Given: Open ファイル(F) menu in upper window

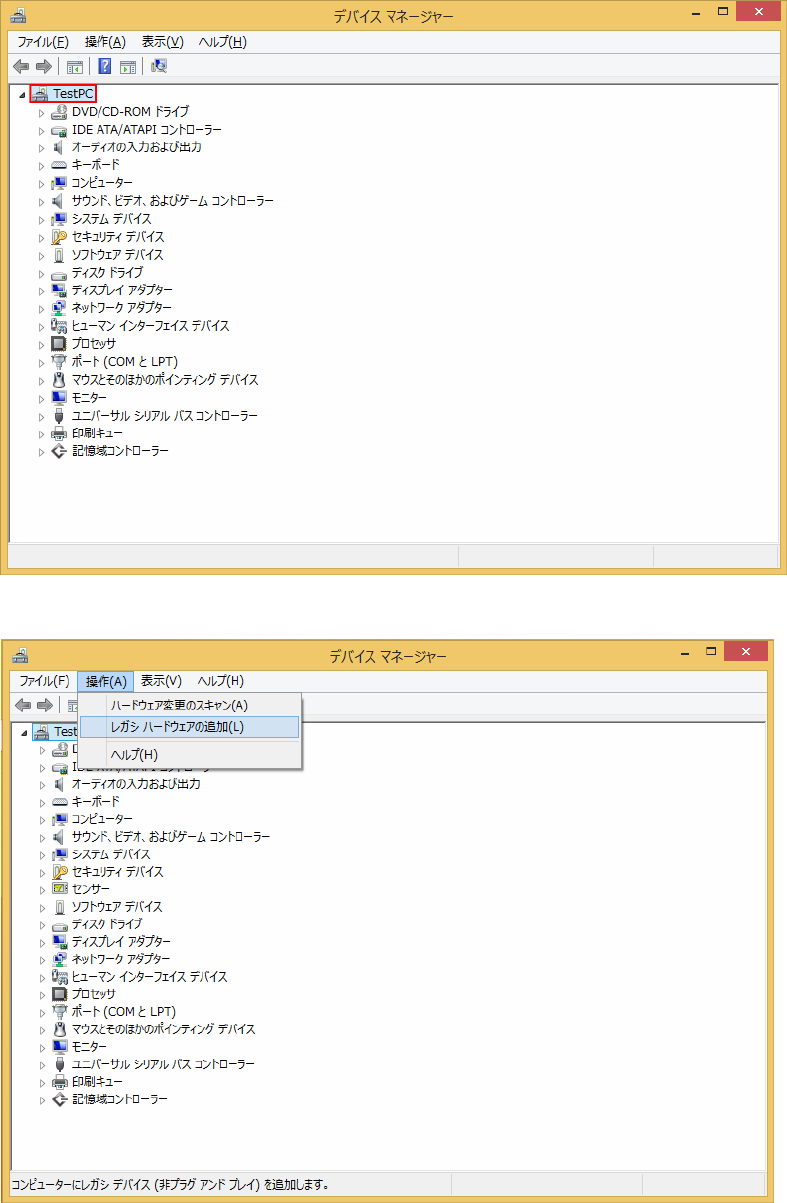Looking at the screenshot, I should point(43,42).
